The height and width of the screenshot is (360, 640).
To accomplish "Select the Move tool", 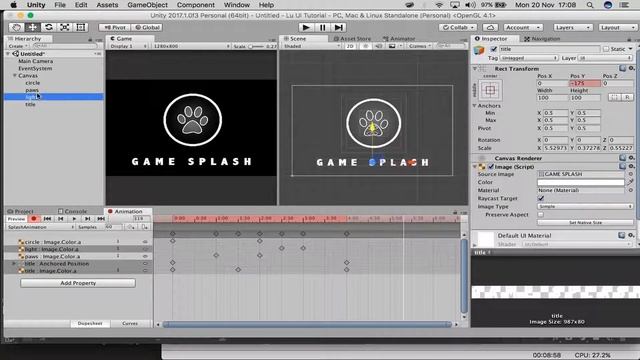I will (32, 27).
